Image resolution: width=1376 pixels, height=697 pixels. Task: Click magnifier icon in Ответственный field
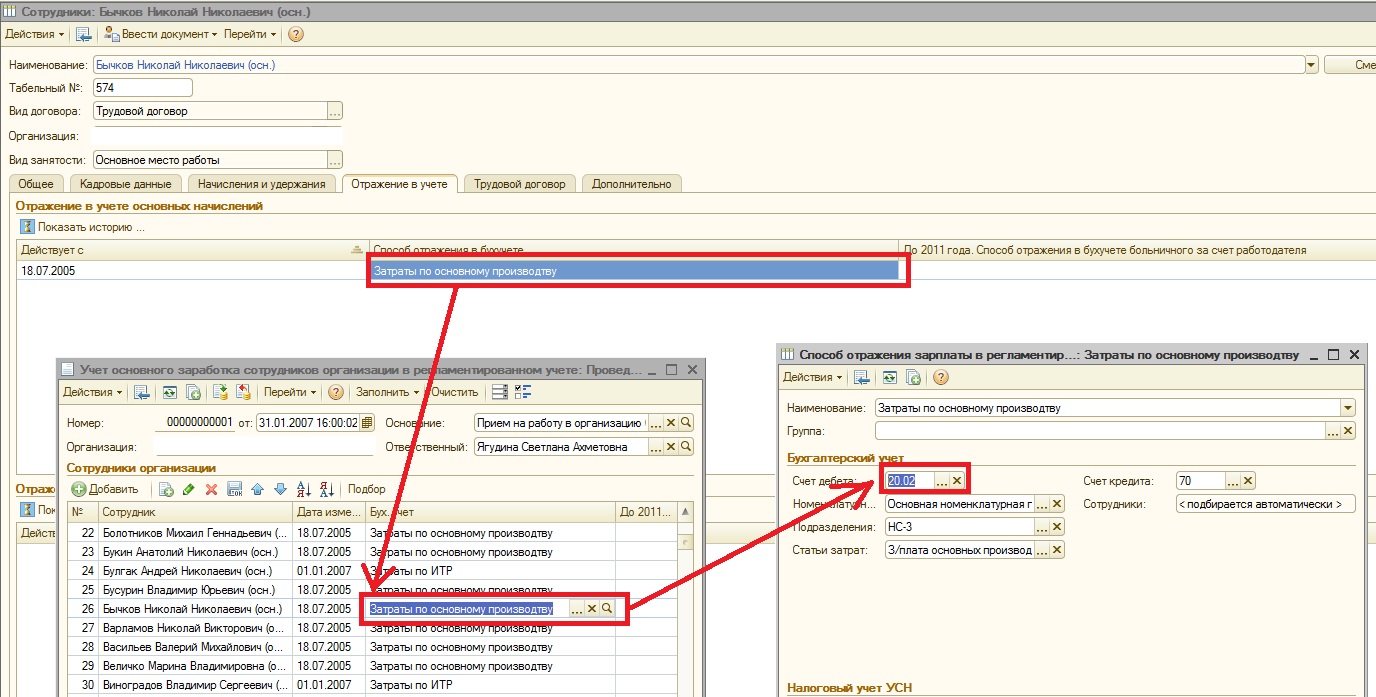(x=686, y=448)
